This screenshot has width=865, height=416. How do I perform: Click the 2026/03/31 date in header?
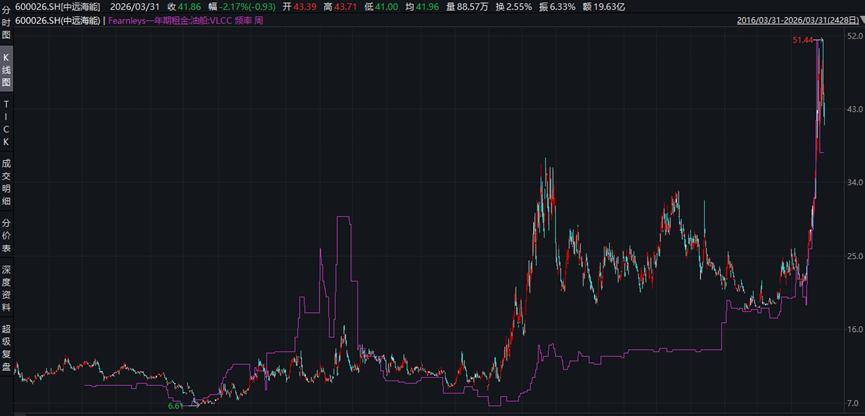135,6
